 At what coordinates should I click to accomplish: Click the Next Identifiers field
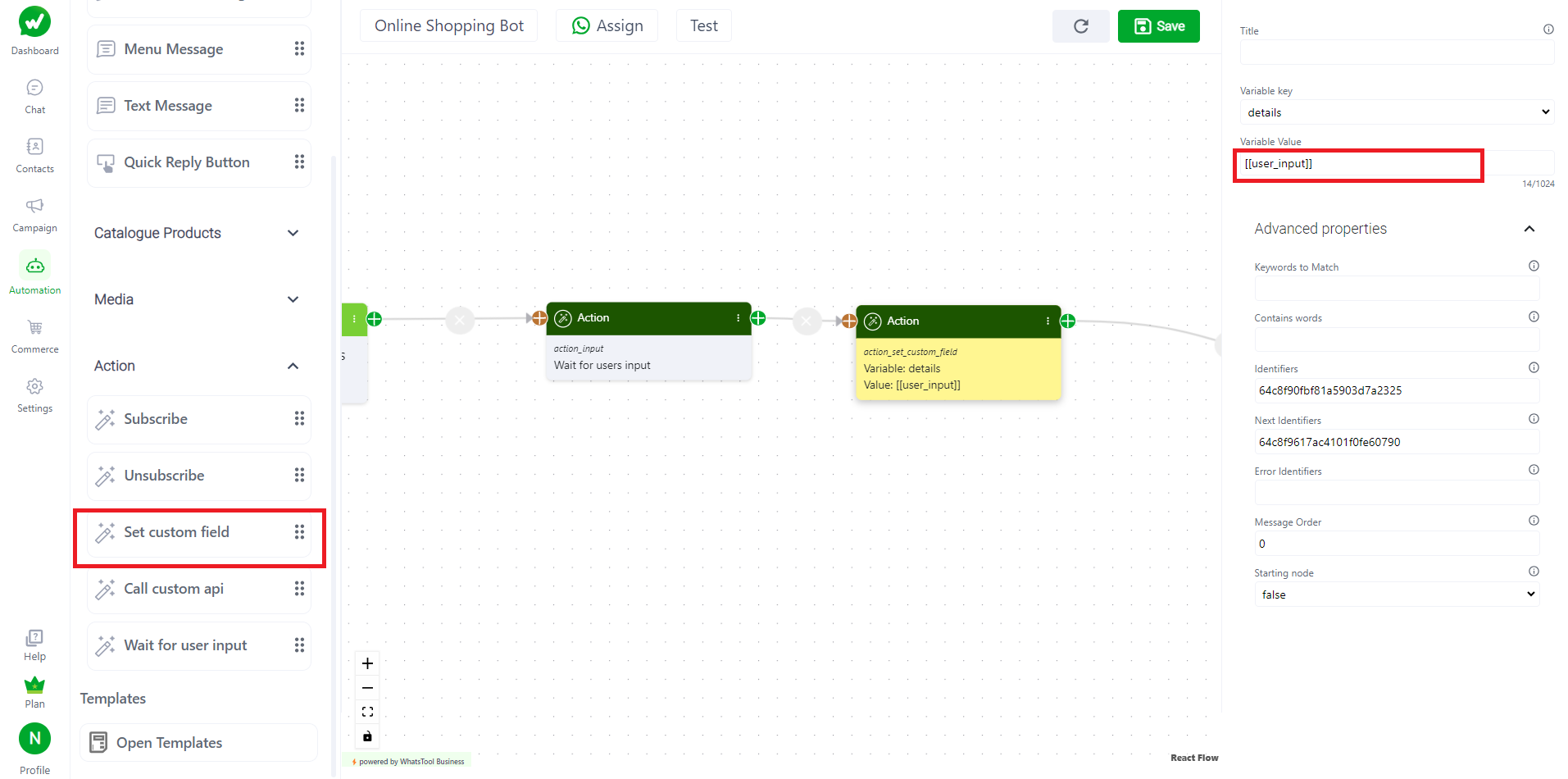pyautogui.click(x=1397, y=442)
